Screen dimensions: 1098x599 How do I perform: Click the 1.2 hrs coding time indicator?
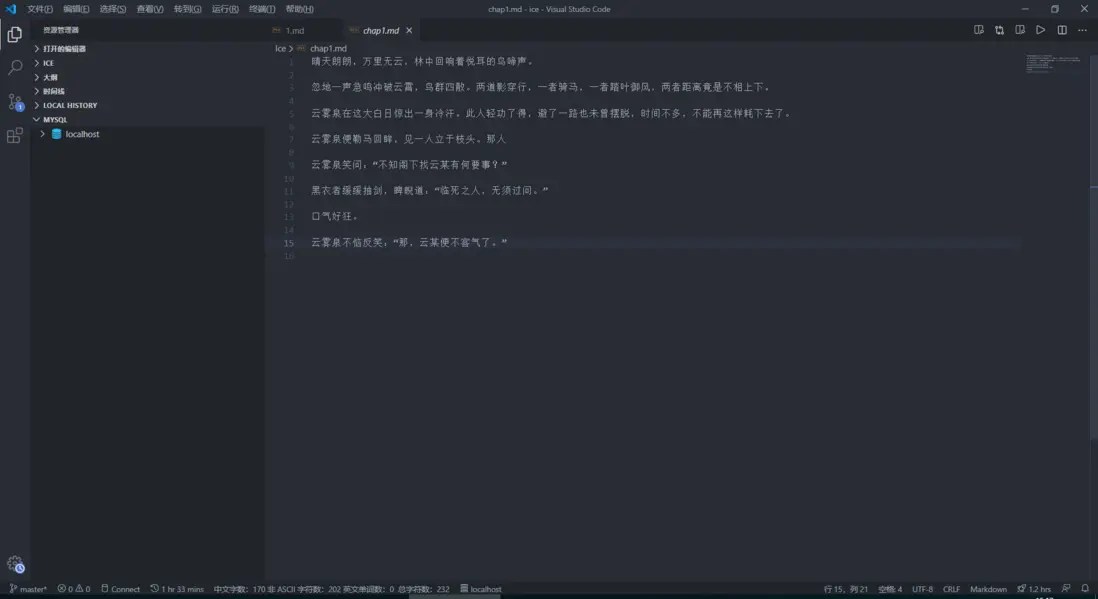tap(1034, 589)
